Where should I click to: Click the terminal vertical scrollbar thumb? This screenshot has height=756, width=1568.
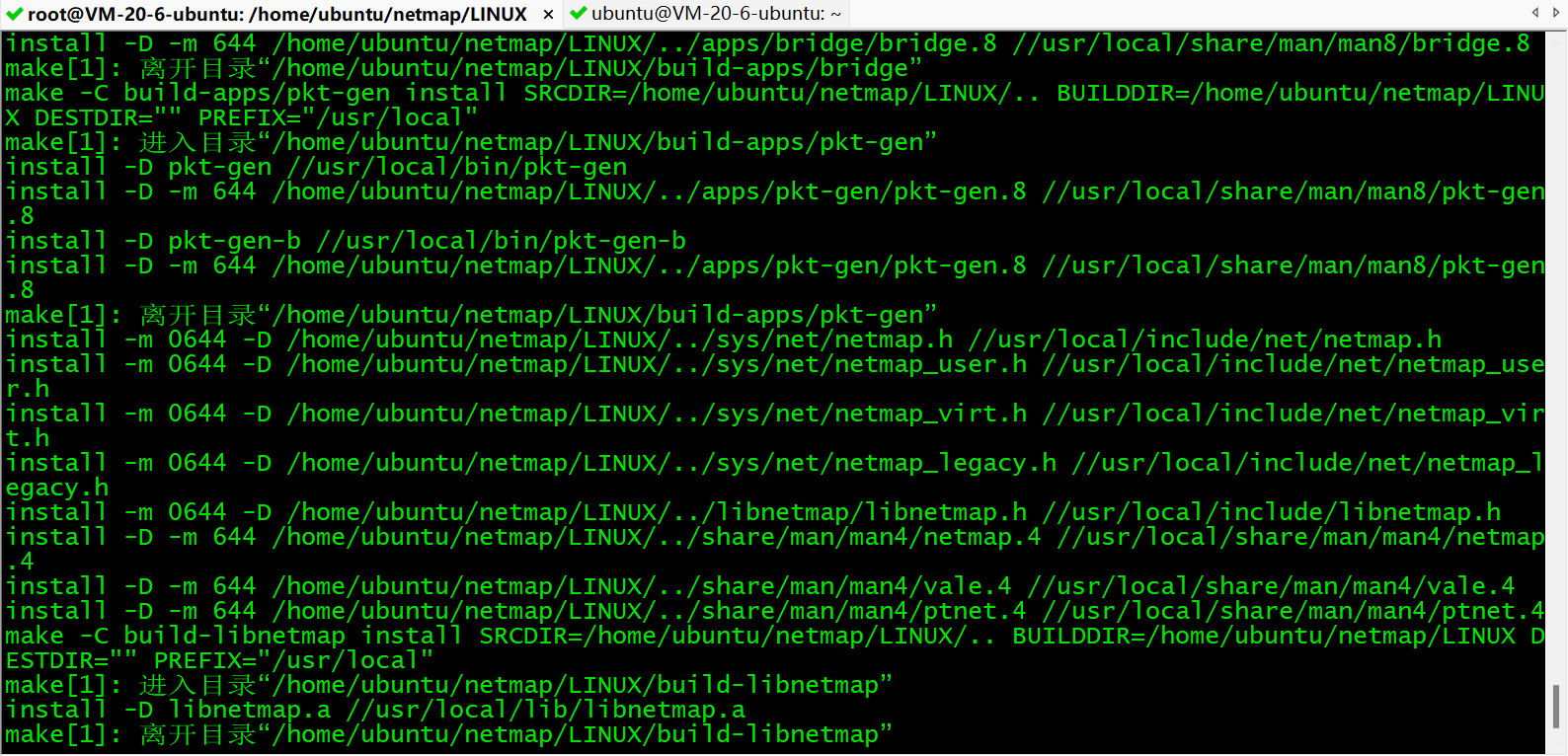coord(1556,707)
